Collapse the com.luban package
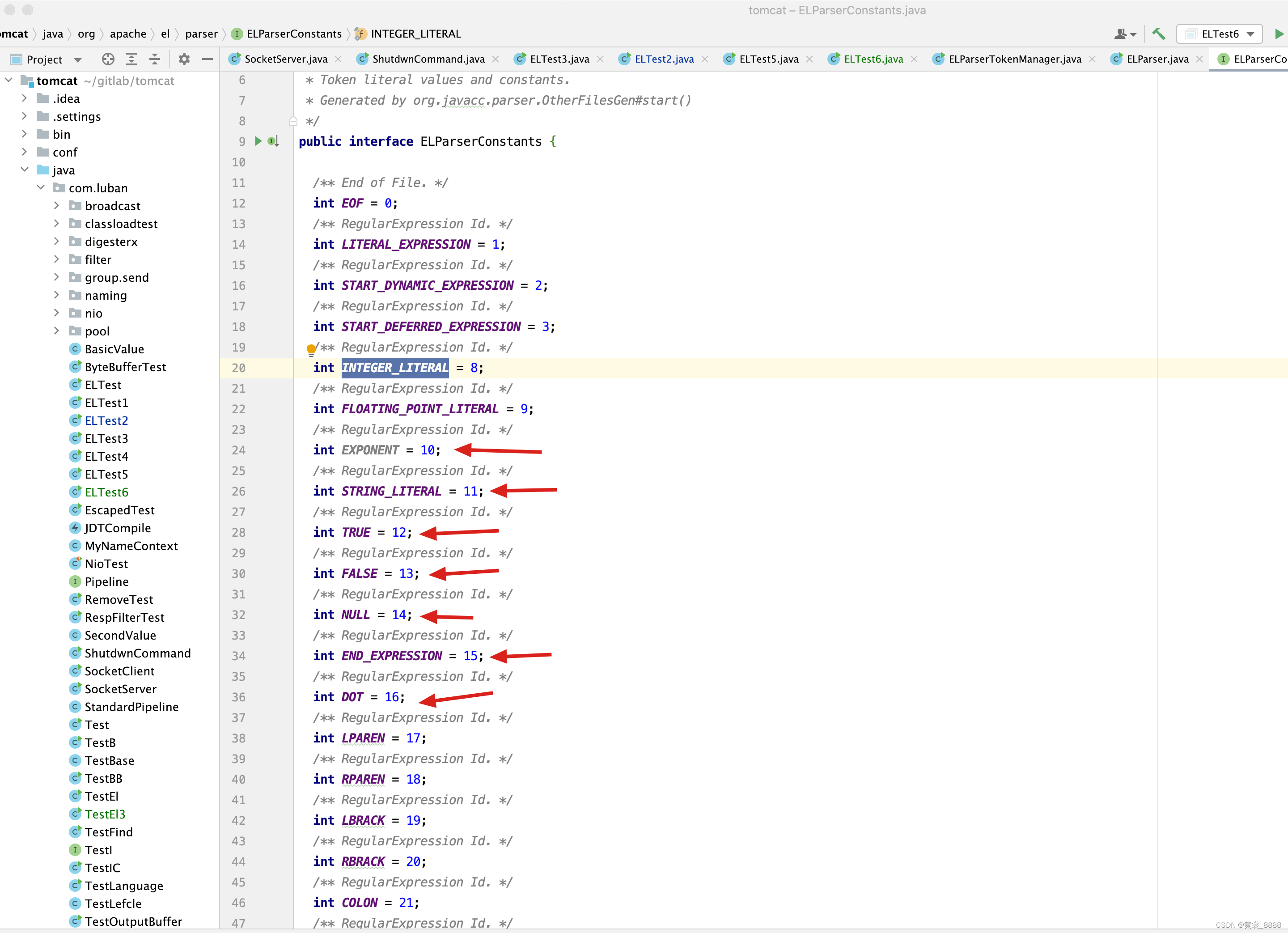This screenshot has width=1288, height=933. 41,187
